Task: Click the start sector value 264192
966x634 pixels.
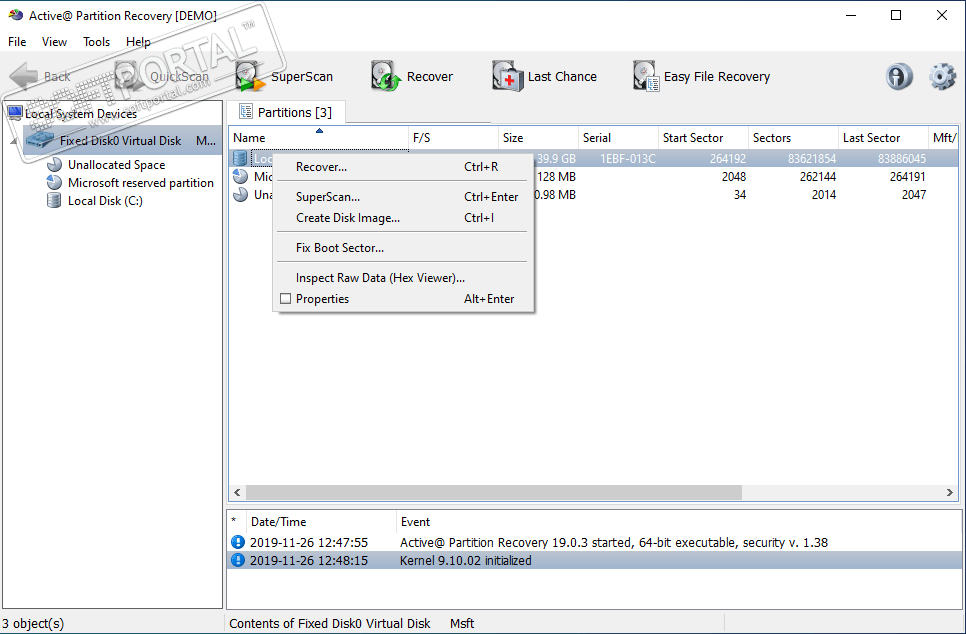Action: click(728, 159)
